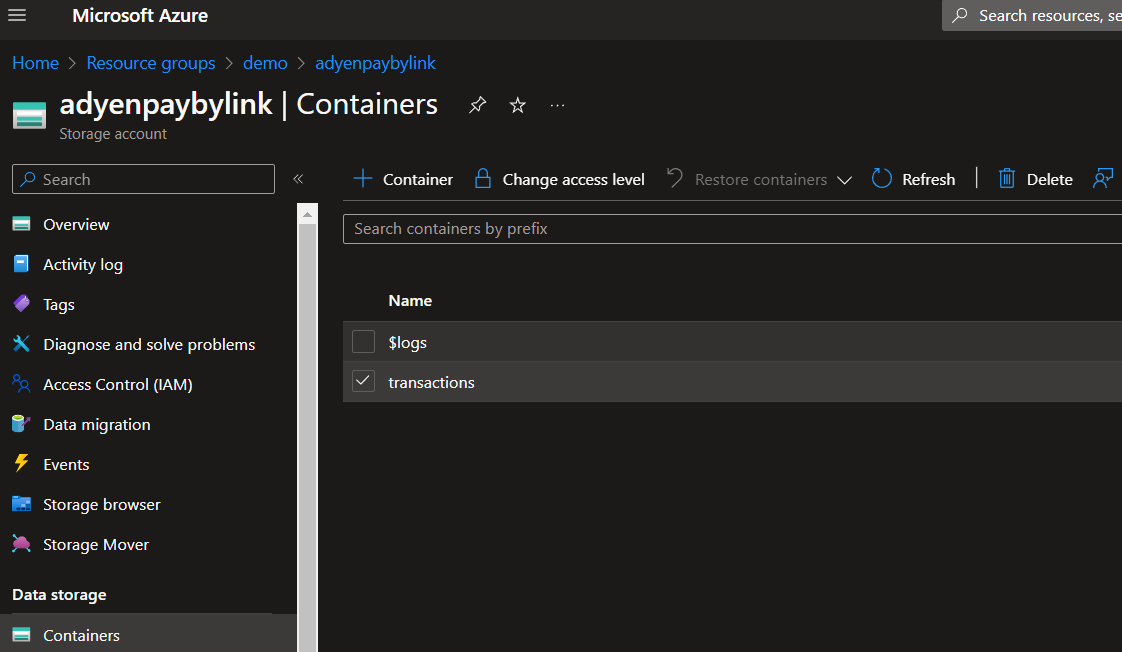The width and height of the screenshot is (1122, 652).
Task: Check the $logs container checkbox
Action: coord(363,342)
